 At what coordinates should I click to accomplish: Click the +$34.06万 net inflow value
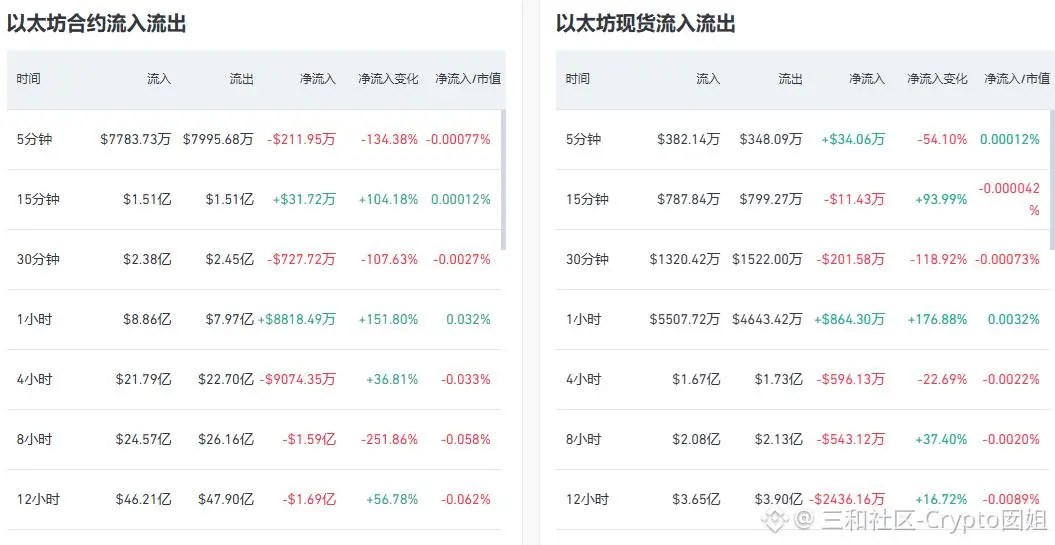tap(853, 139)
